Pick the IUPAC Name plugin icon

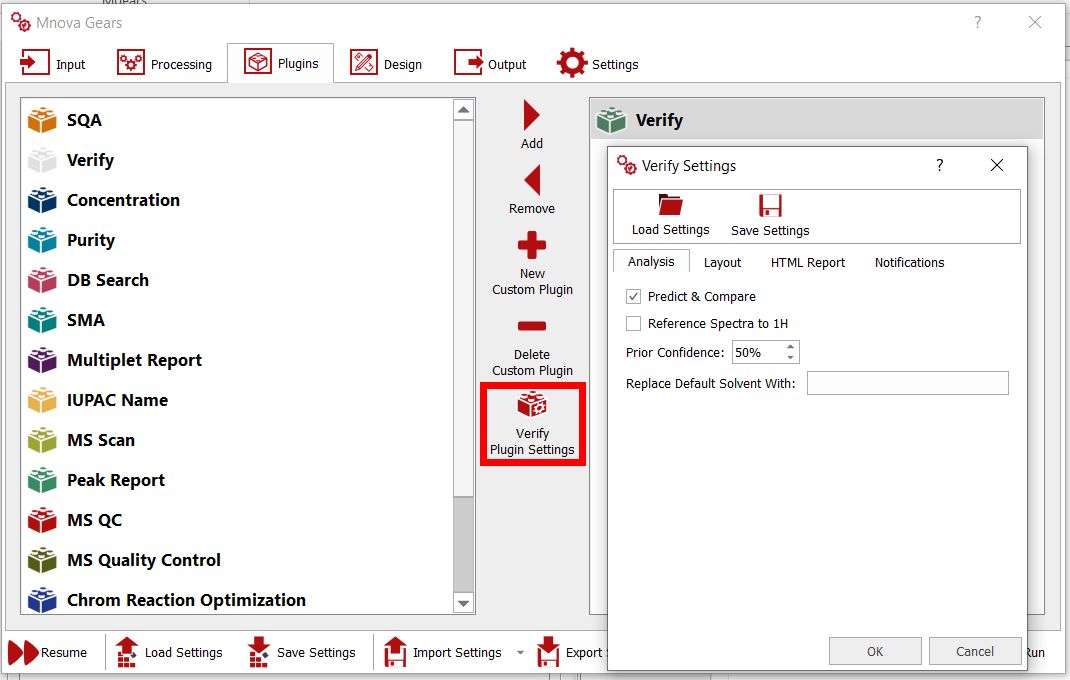pyautogui.click(x=42, y=400)
